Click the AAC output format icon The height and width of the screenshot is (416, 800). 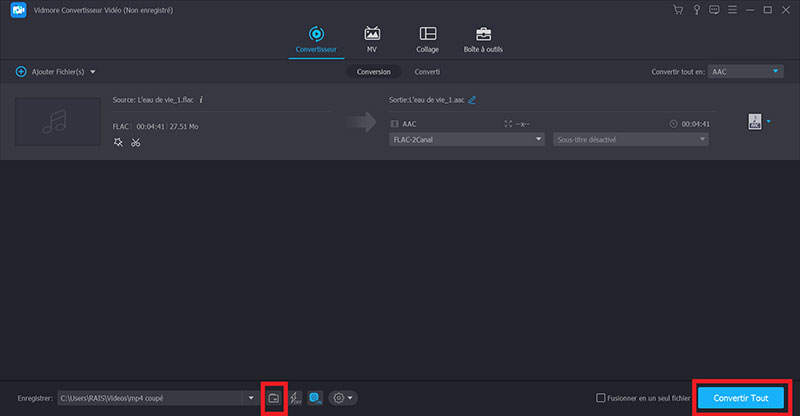click(x=755, y=122)
